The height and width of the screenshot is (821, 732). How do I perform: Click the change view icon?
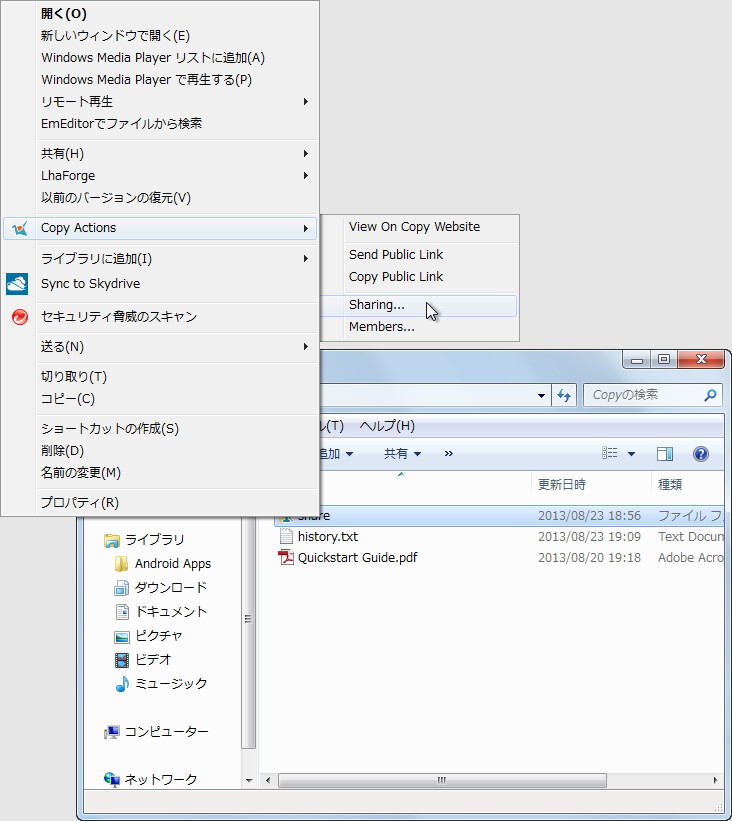[x=609, y=453]
